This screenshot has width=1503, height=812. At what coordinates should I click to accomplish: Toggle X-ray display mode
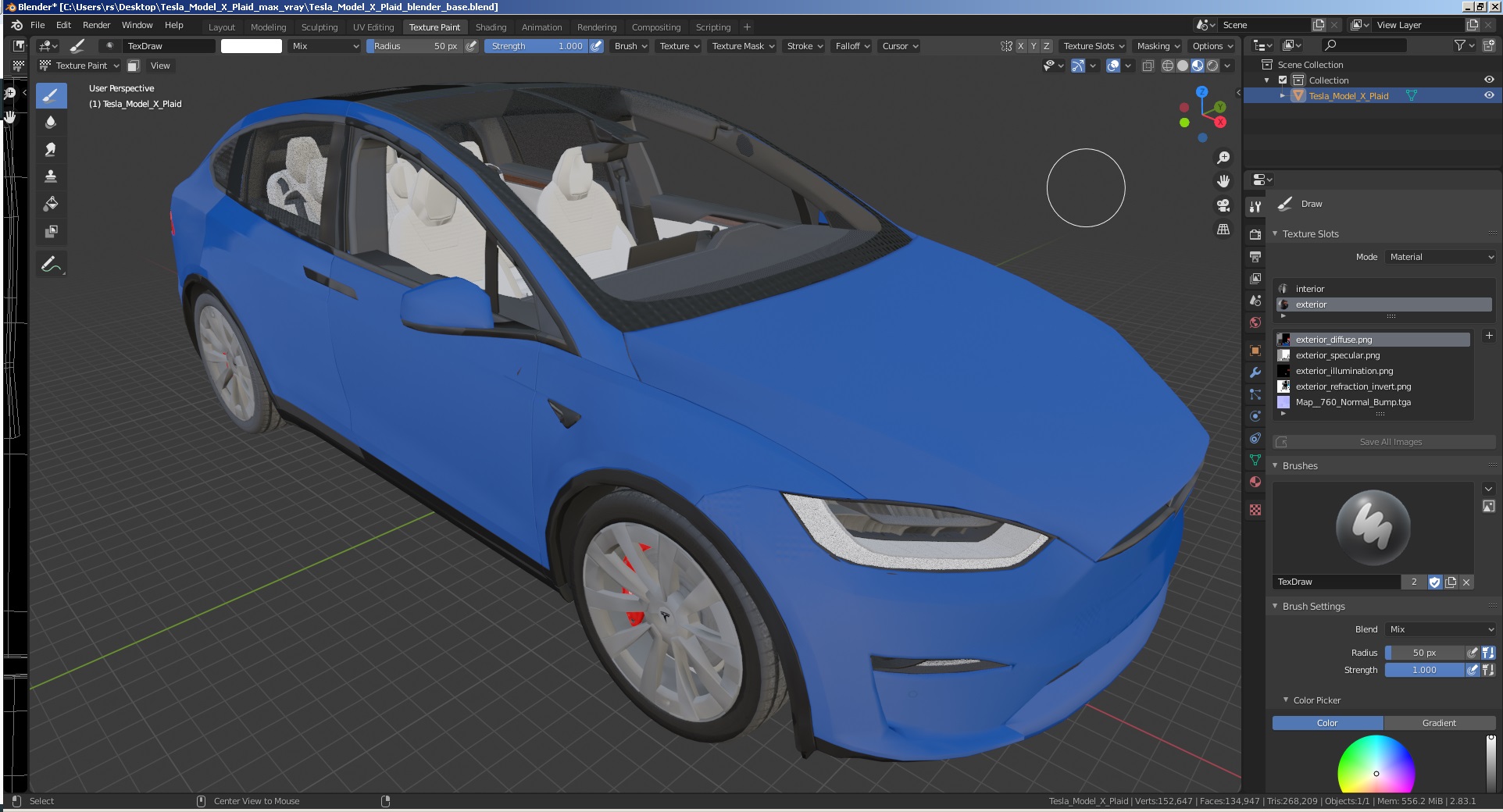point(1148,66)
